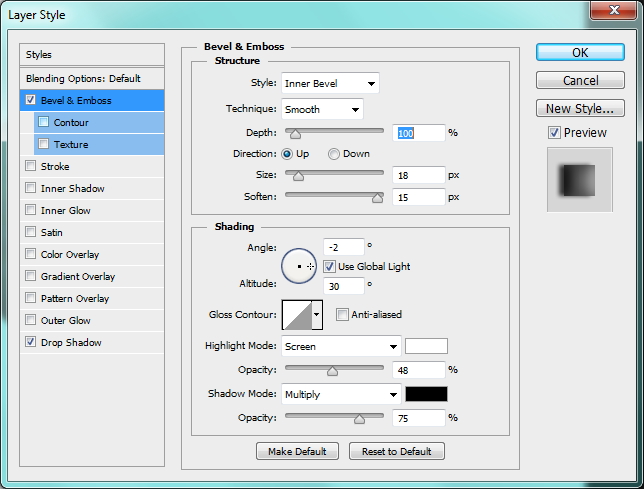Image resolution: width=644 pixels, height=489 pixels.
Task: Enable the Stroke effect checkbox
Action: click(31, 167)
